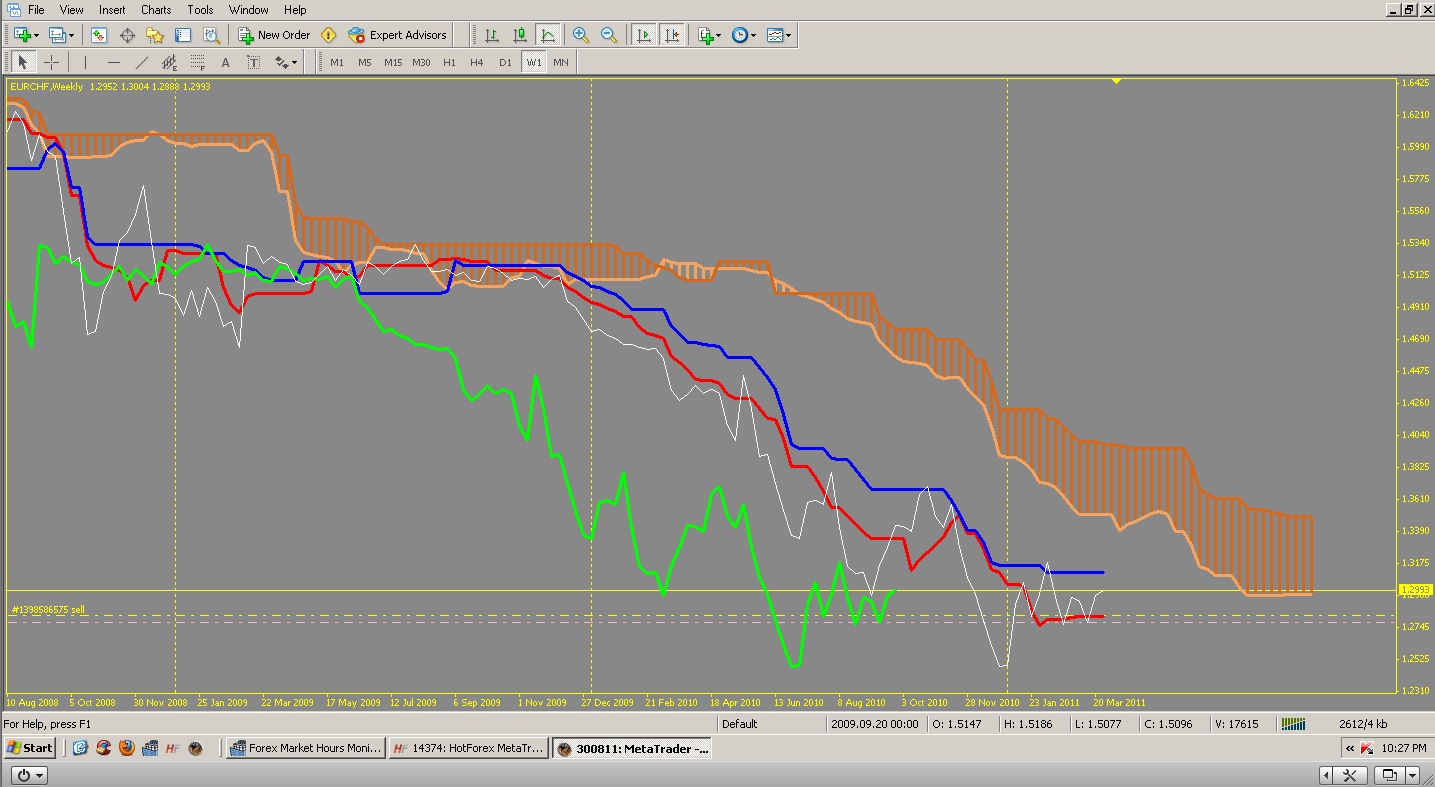1435x787 pixels.
Task: Switch to MN monthly timeframe
Action: coord(561,62)
